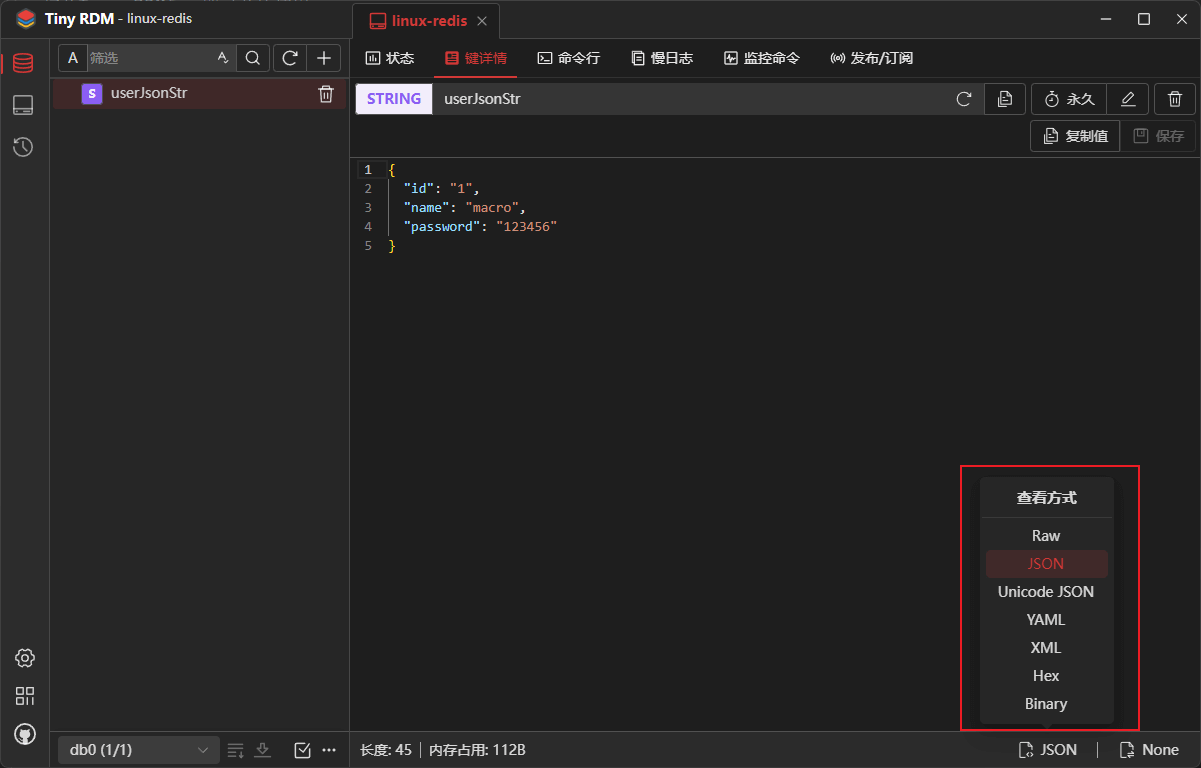Open the server connections sidebar icon
1201x768 pixels.
(x=23, y=105)
